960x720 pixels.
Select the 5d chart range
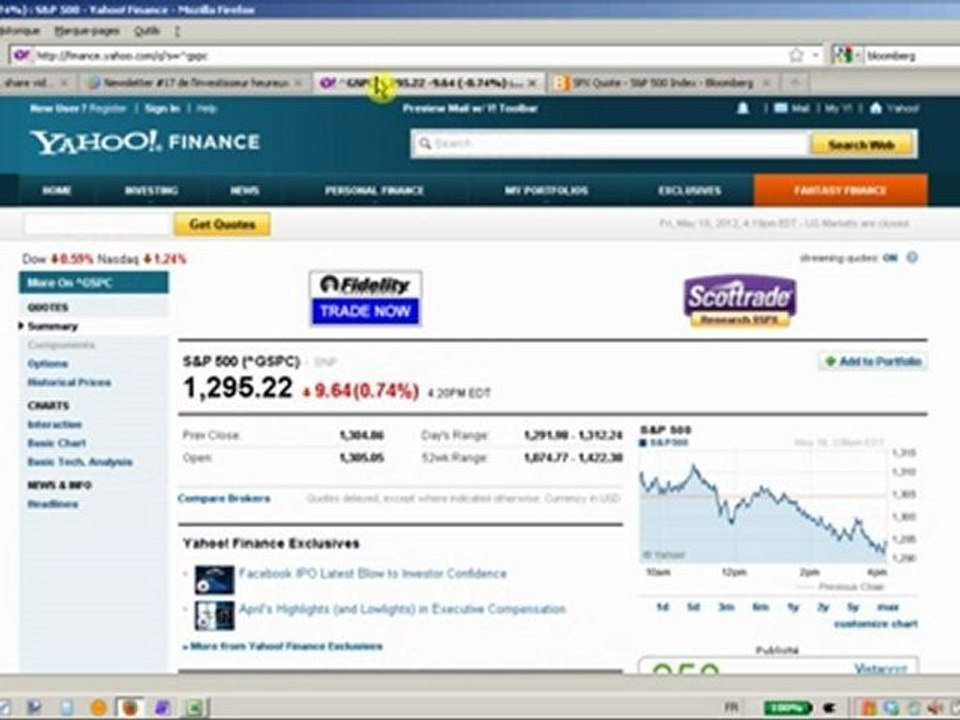tap(693, 607)
